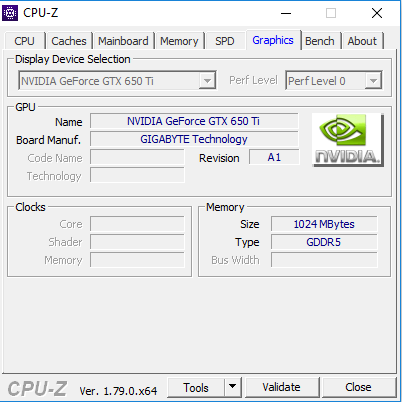Click the NVIDIA logo image
The width and height of the screenshot is (402, 402).
[348, 140]
